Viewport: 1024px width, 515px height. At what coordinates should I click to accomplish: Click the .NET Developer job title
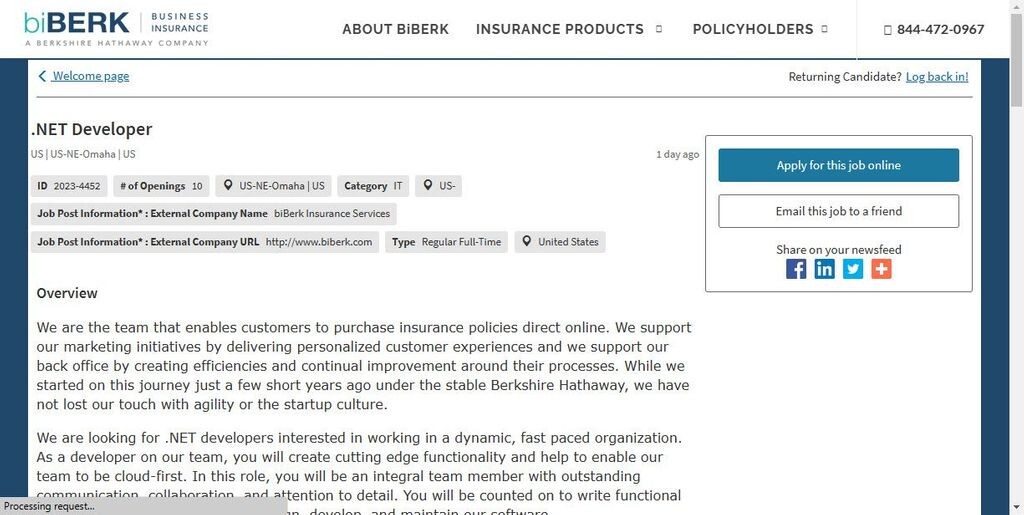91,129
